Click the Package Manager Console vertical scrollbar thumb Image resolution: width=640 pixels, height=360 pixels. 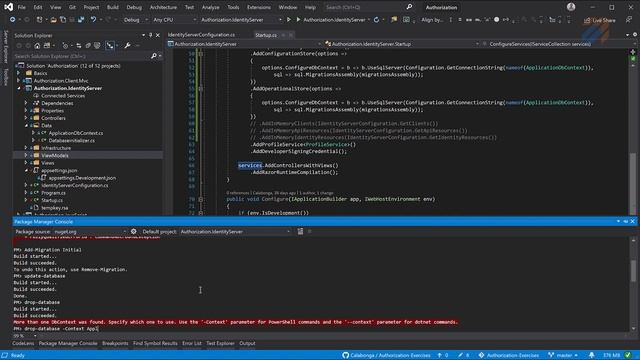(x=633, y=270)
